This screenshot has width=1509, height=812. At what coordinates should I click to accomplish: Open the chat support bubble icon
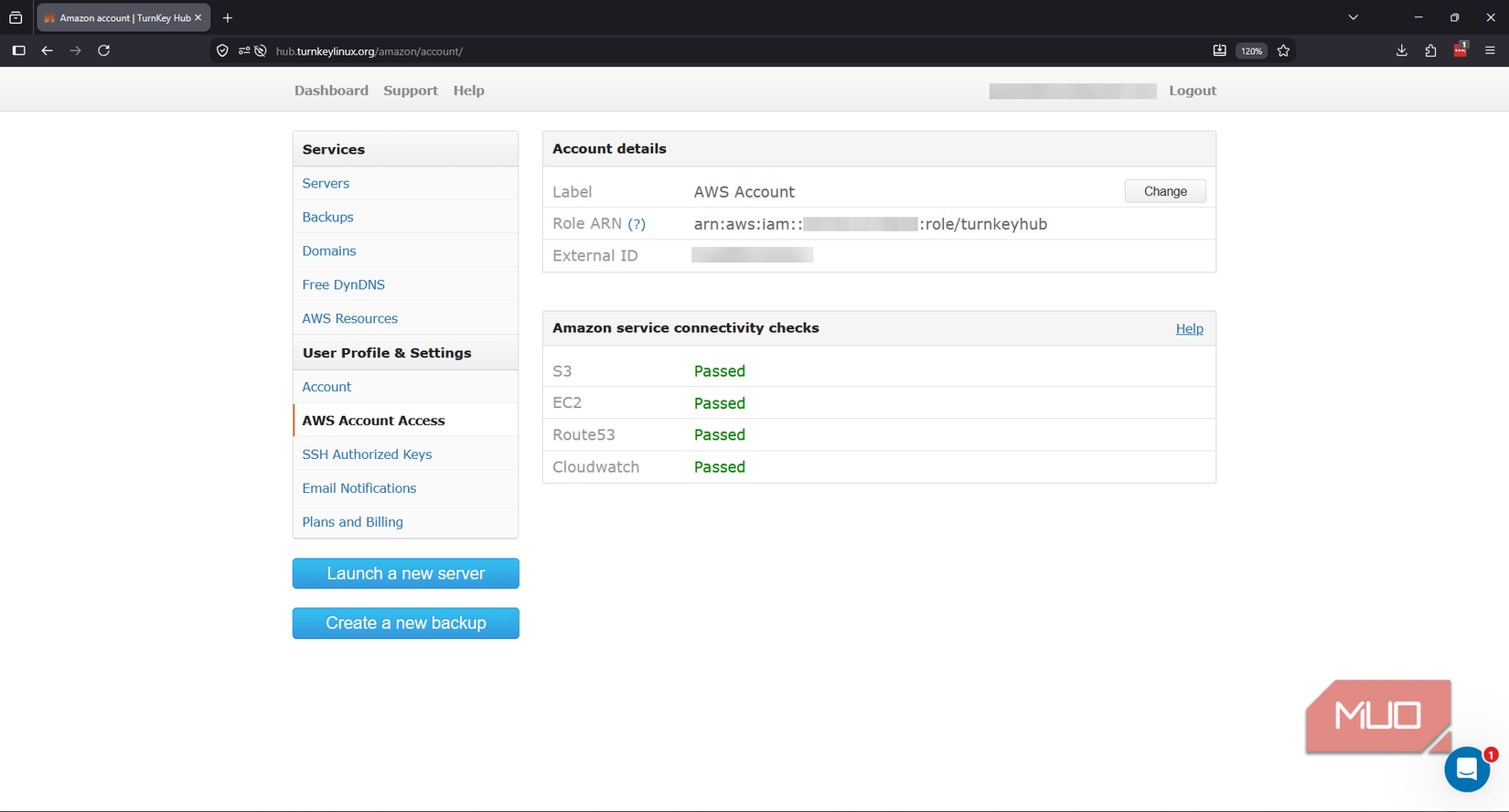(1467, 769)
